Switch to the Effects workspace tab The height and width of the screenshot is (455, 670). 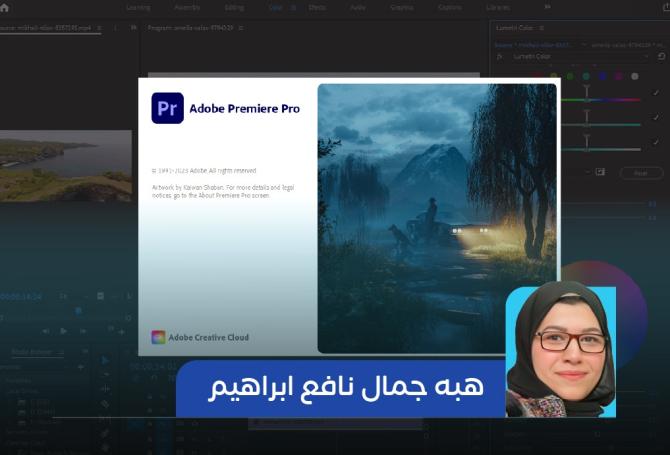317,7
